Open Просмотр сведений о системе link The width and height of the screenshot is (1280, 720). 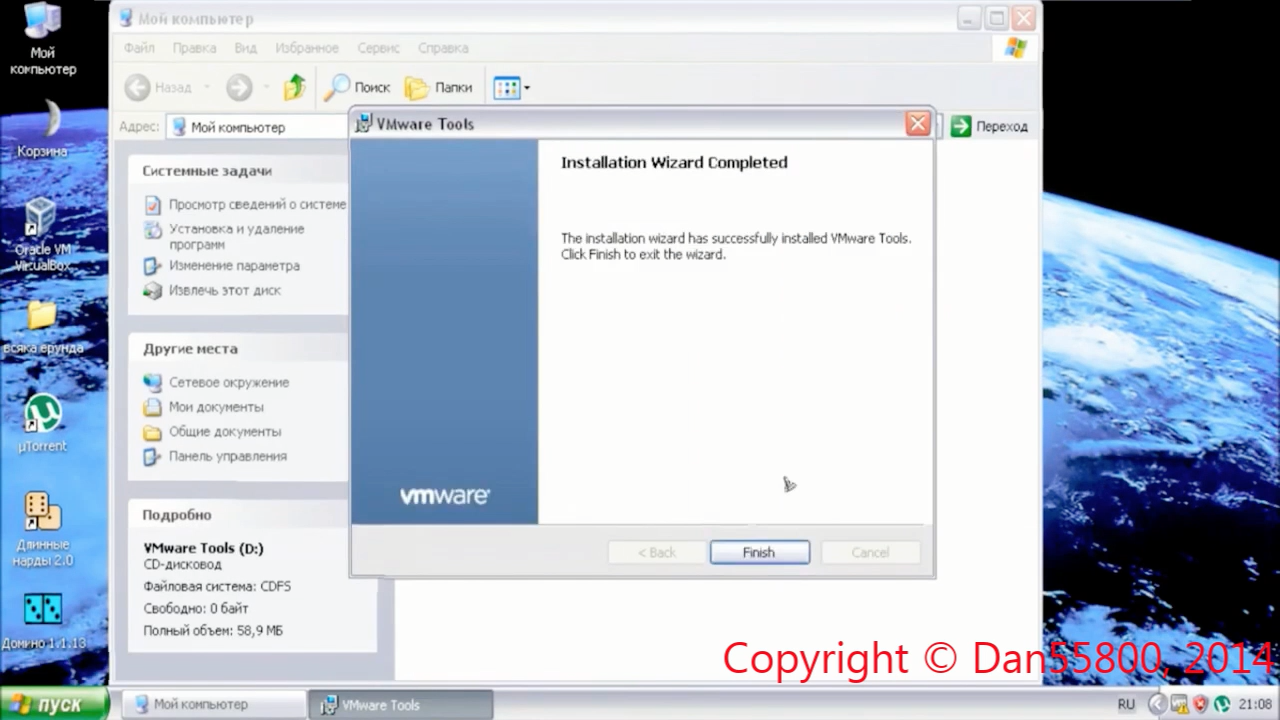click(x=257, y=204)
